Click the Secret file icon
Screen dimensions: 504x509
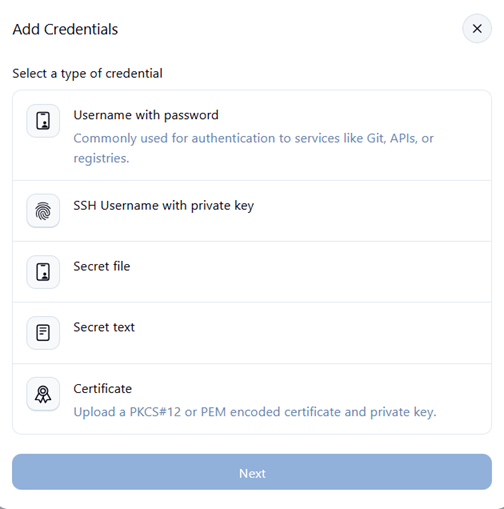tap(43, 272)
